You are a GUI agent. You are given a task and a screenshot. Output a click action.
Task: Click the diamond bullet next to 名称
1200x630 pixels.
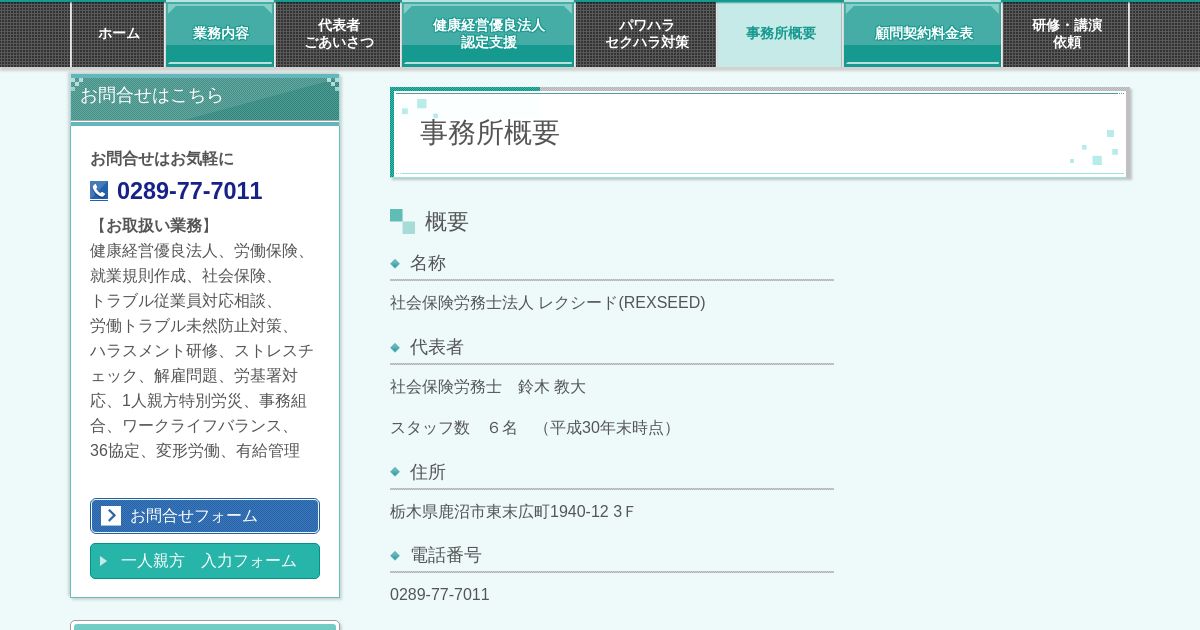tap(395, 264)
